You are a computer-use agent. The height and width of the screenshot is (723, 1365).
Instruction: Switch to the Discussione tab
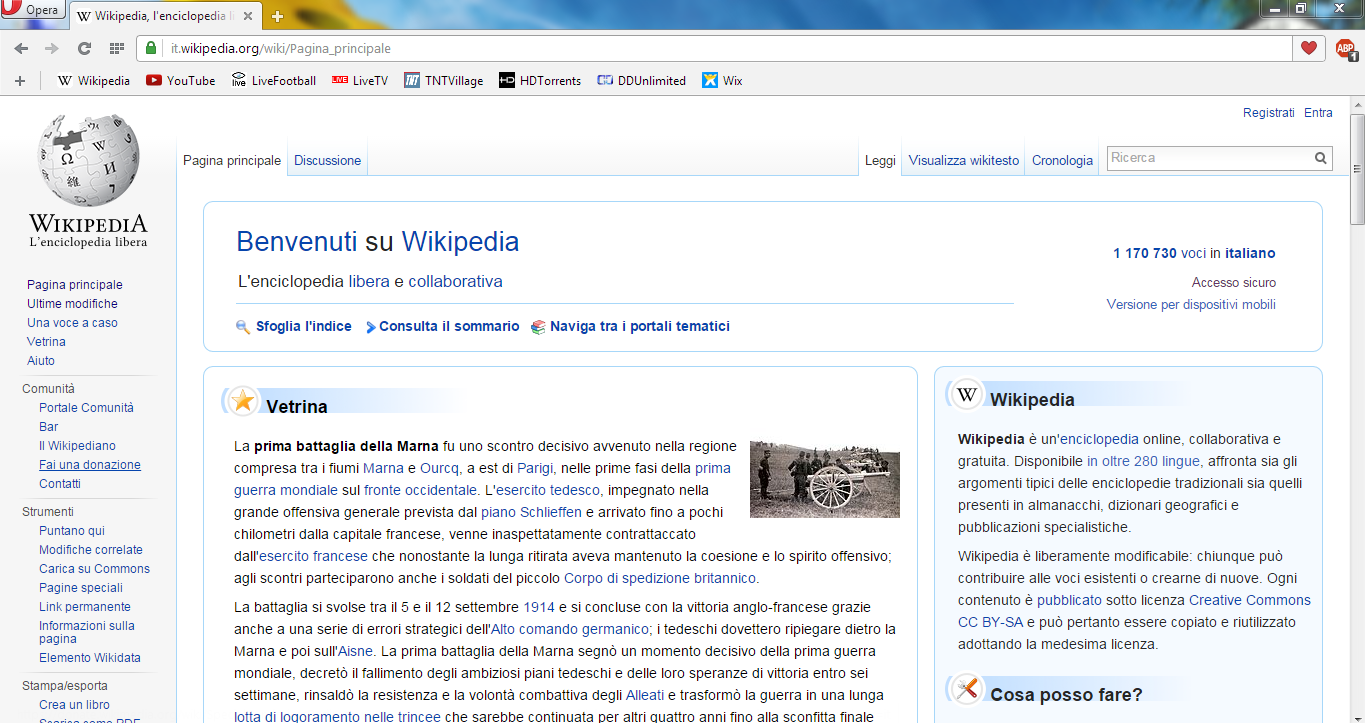327,160
